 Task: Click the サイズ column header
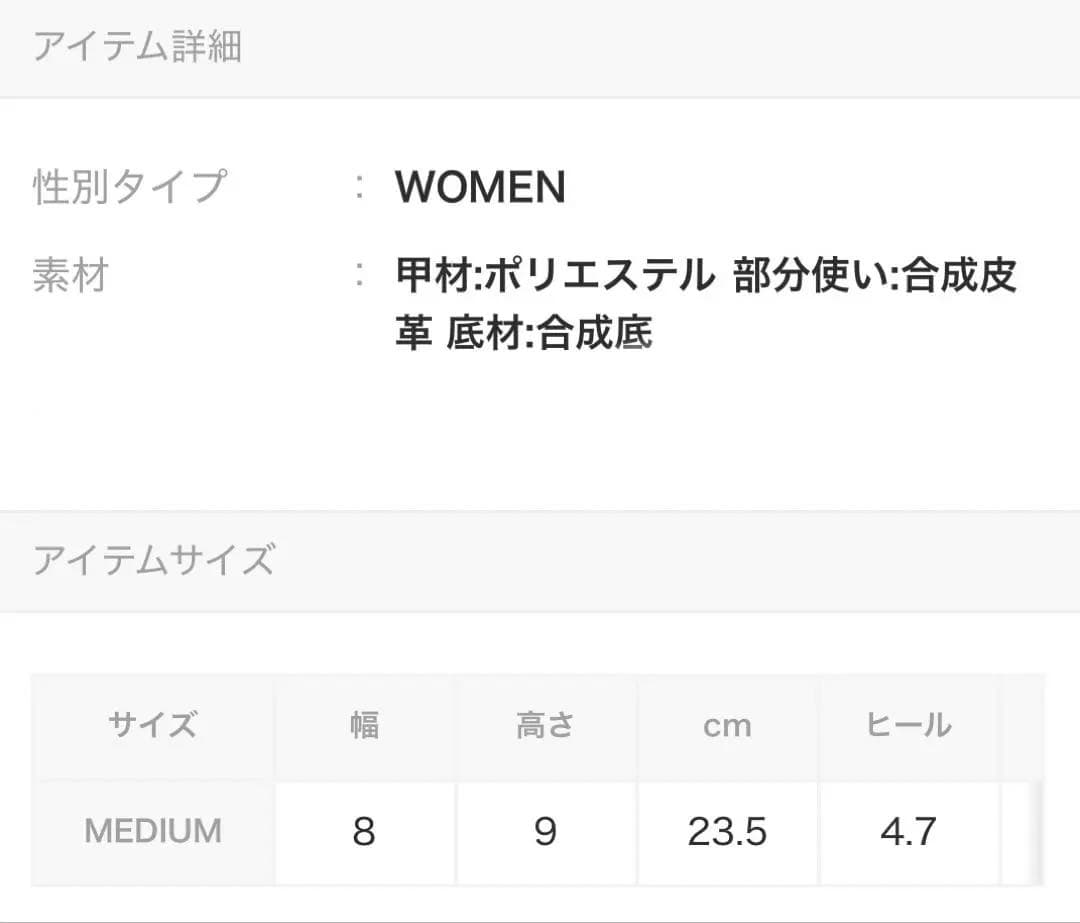click(153, 725)
